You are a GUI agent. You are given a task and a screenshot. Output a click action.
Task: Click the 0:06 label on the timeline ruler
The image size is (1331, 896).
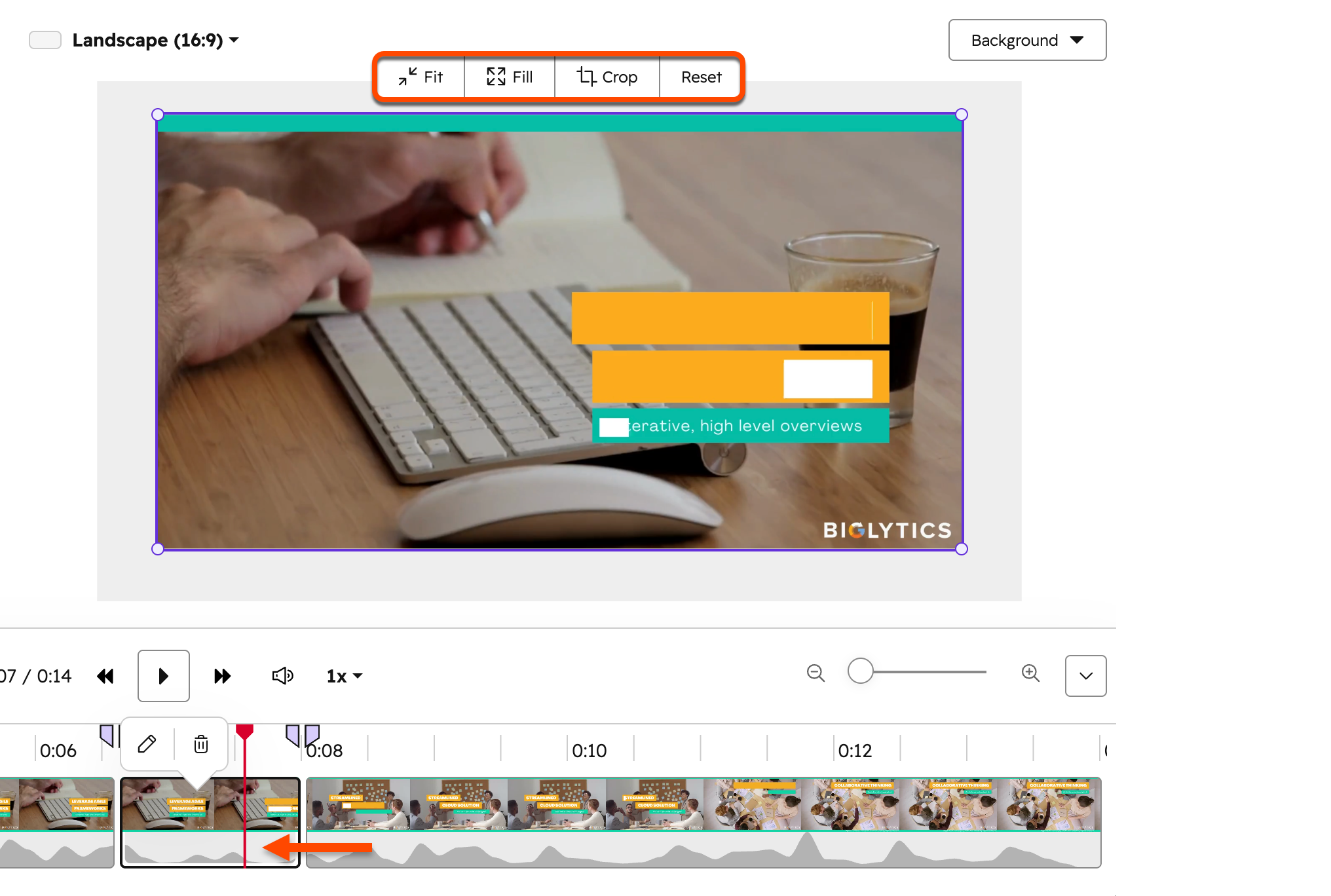58,751
